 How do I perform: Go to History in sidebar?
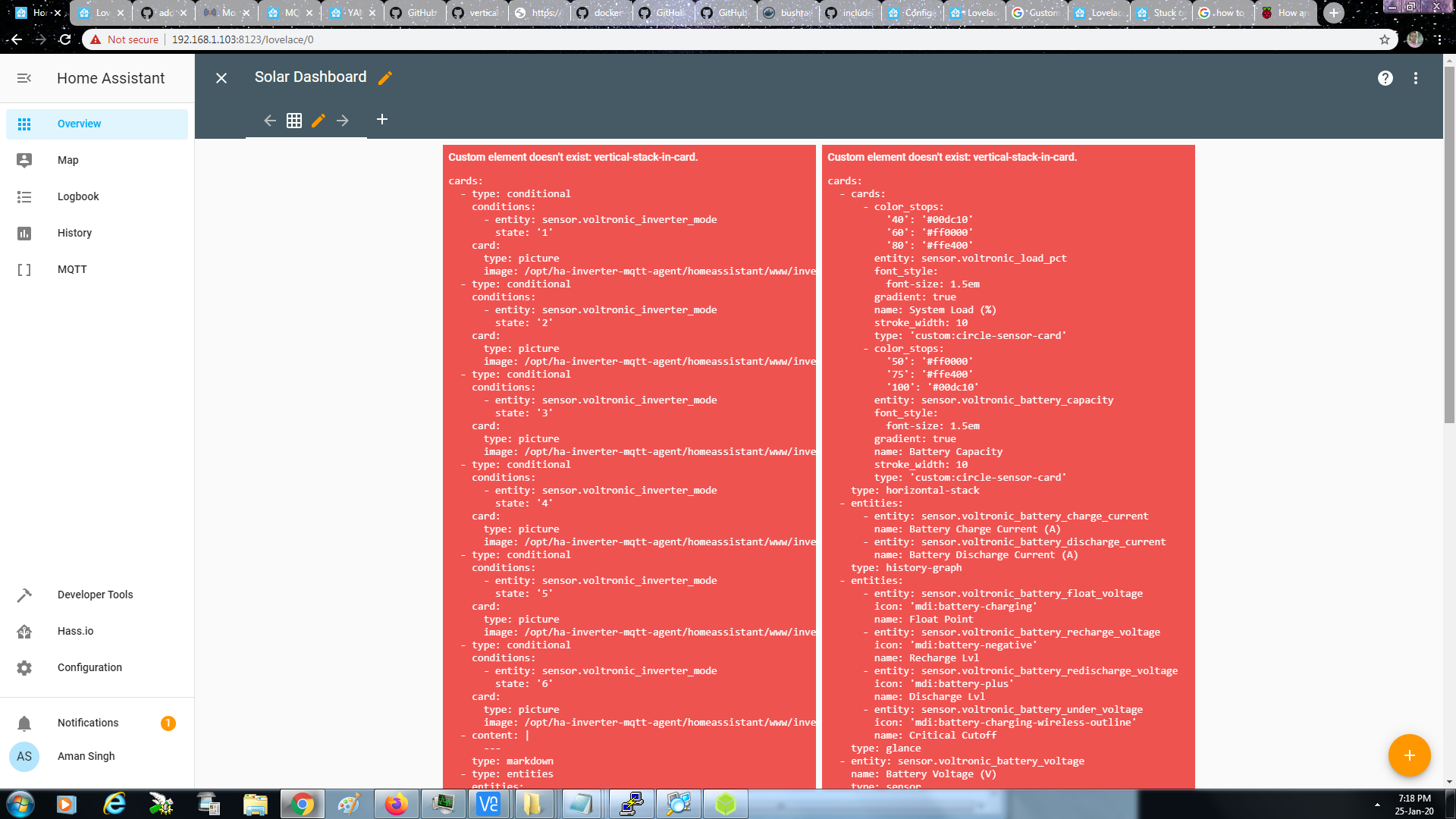(74, 233)
